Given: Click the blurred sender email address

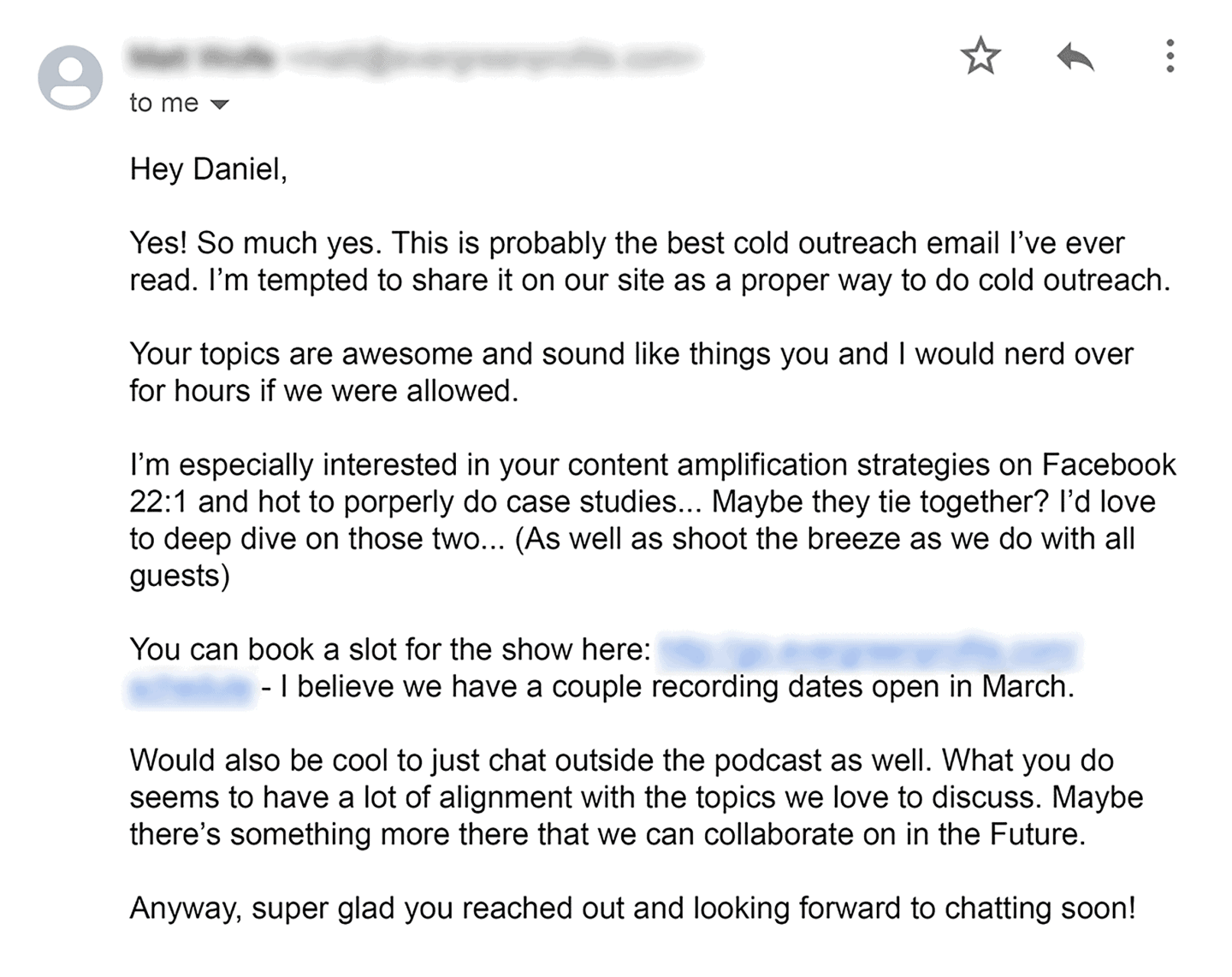Looking at the screenshot, I should [490, 58].
